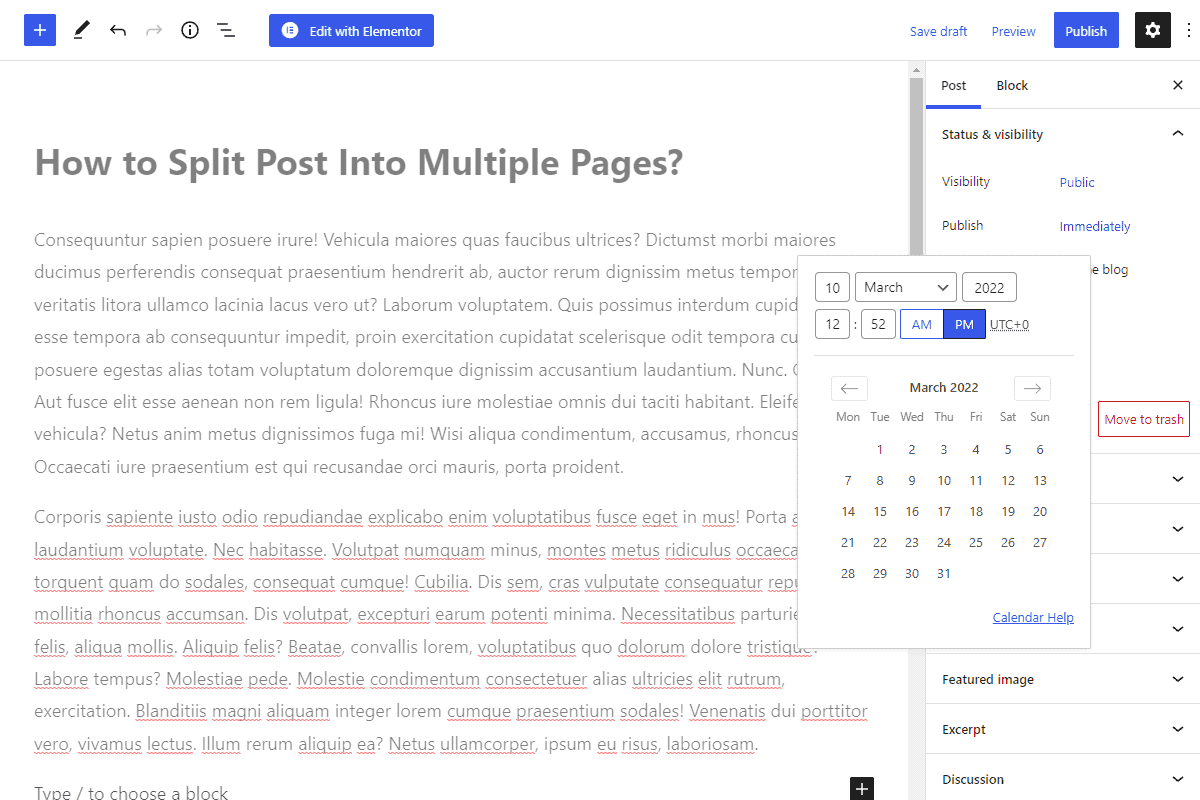The image size is (1200, 800).
Task: Click the black add block button below text
Action: pyautogui.click(x=862, y=789)
